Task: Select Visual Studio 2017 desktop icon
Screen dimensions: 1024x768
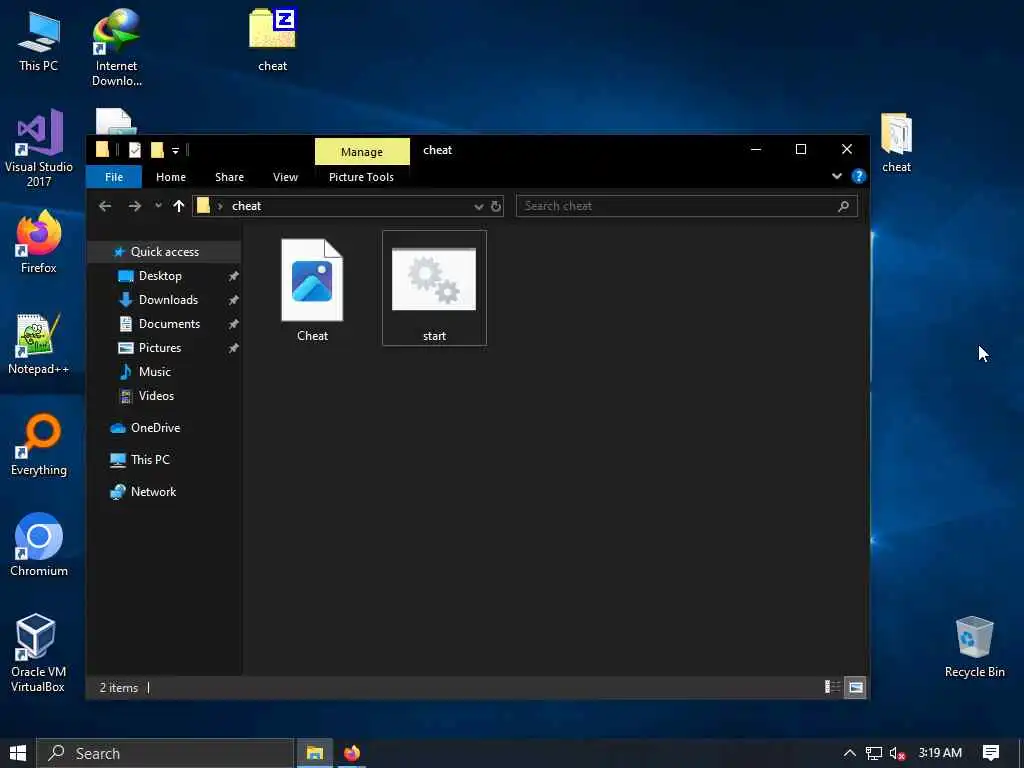Action: tap(39, 149)
